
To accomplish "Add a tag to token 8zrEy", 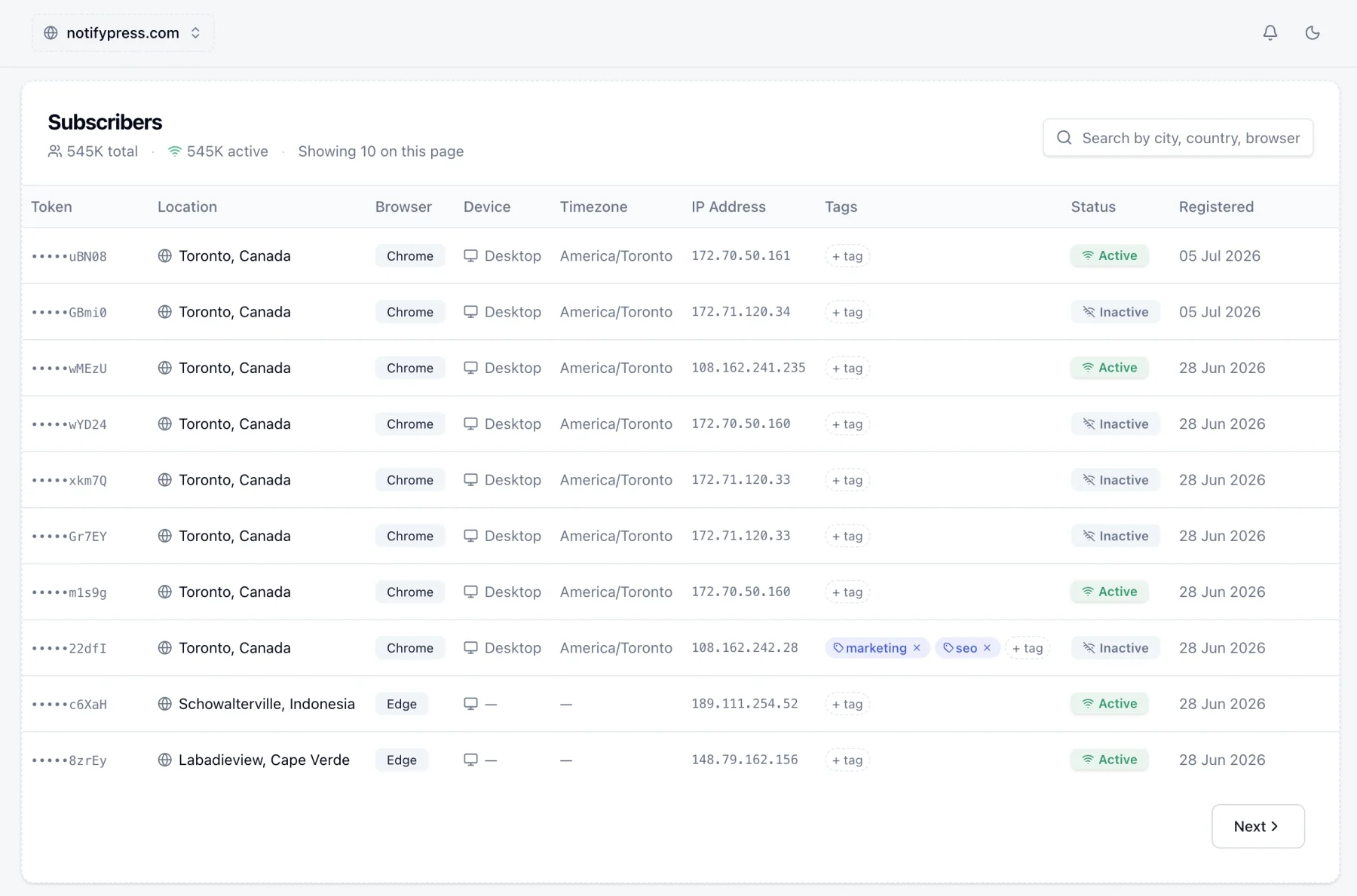I will click(847, 760).
